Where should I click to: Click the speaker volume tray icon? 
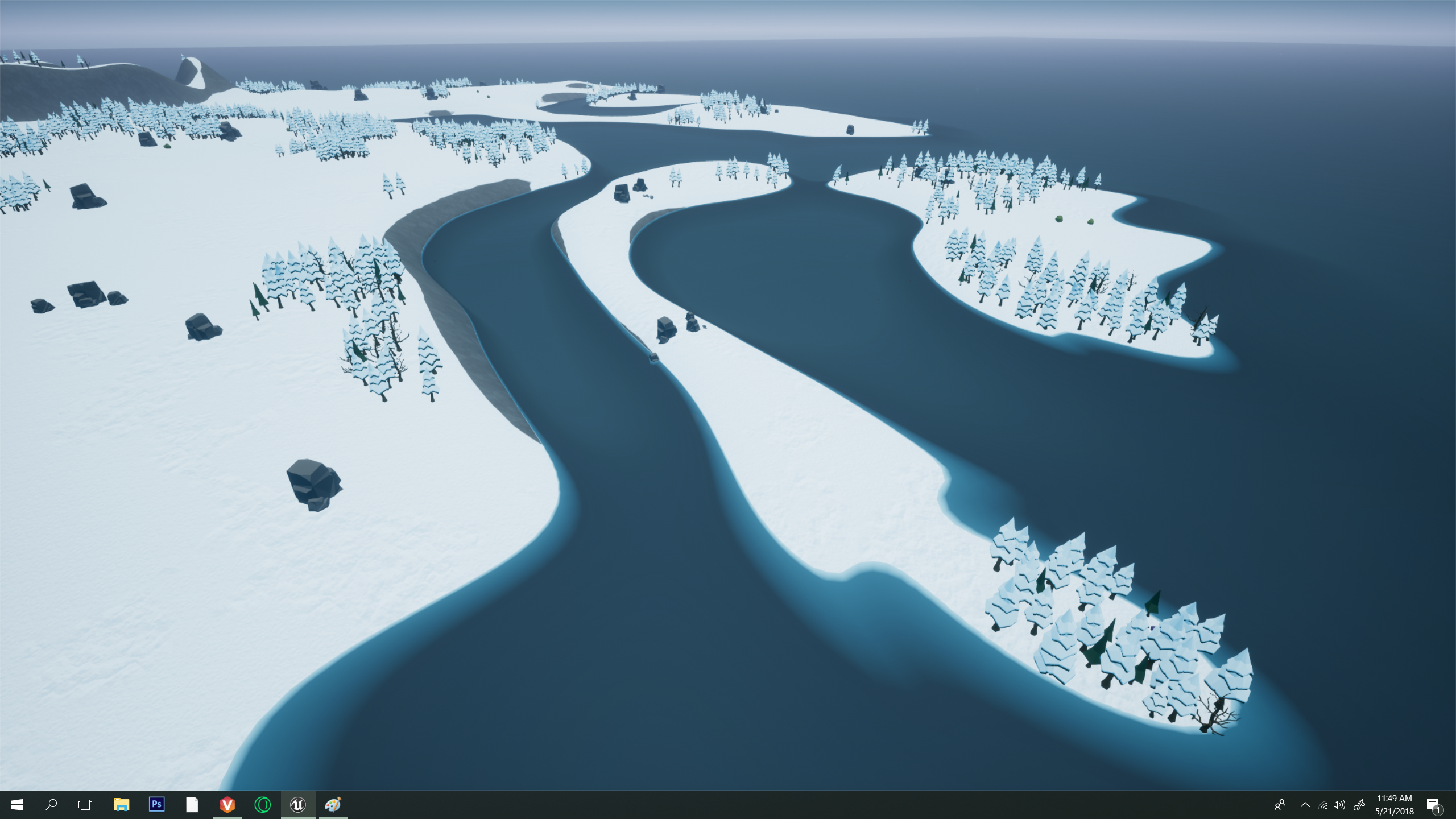[x=1339, y=805]
